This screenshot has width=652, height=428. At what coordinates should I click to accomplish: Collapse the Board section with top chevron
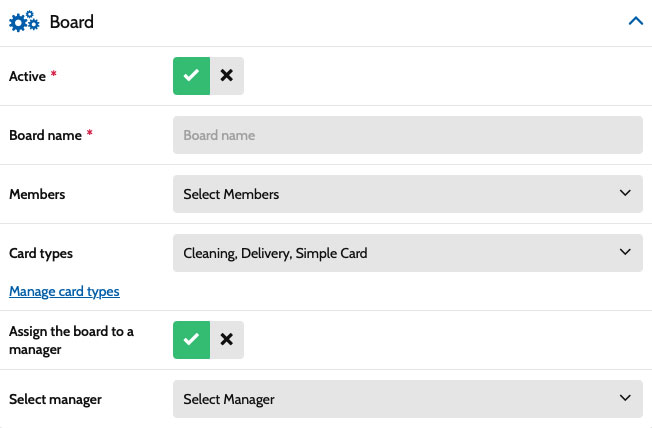pyautogui.click(x=635, y=21)
